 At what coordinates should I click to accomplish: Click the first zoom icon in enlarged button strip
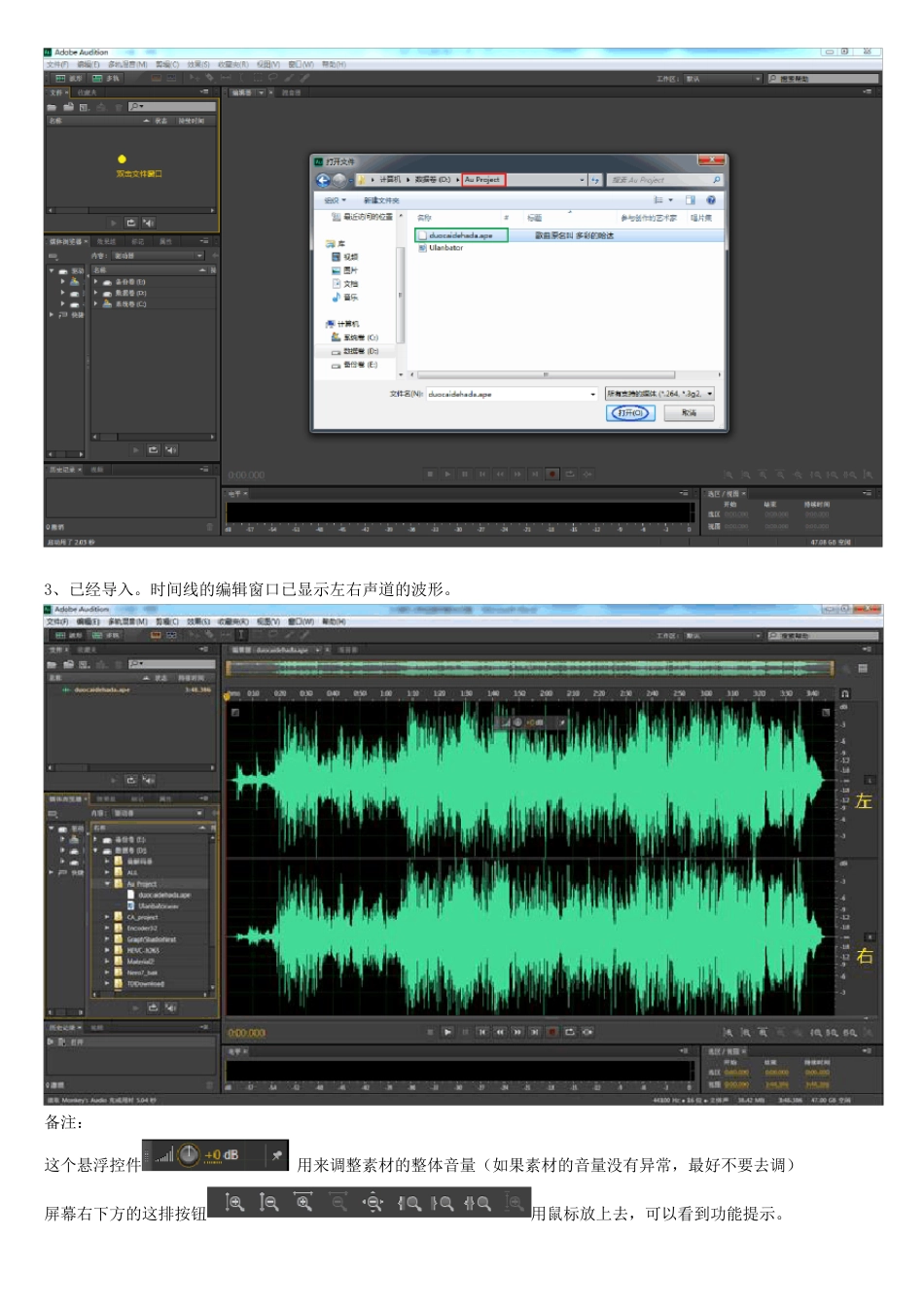click(234, 1204)
